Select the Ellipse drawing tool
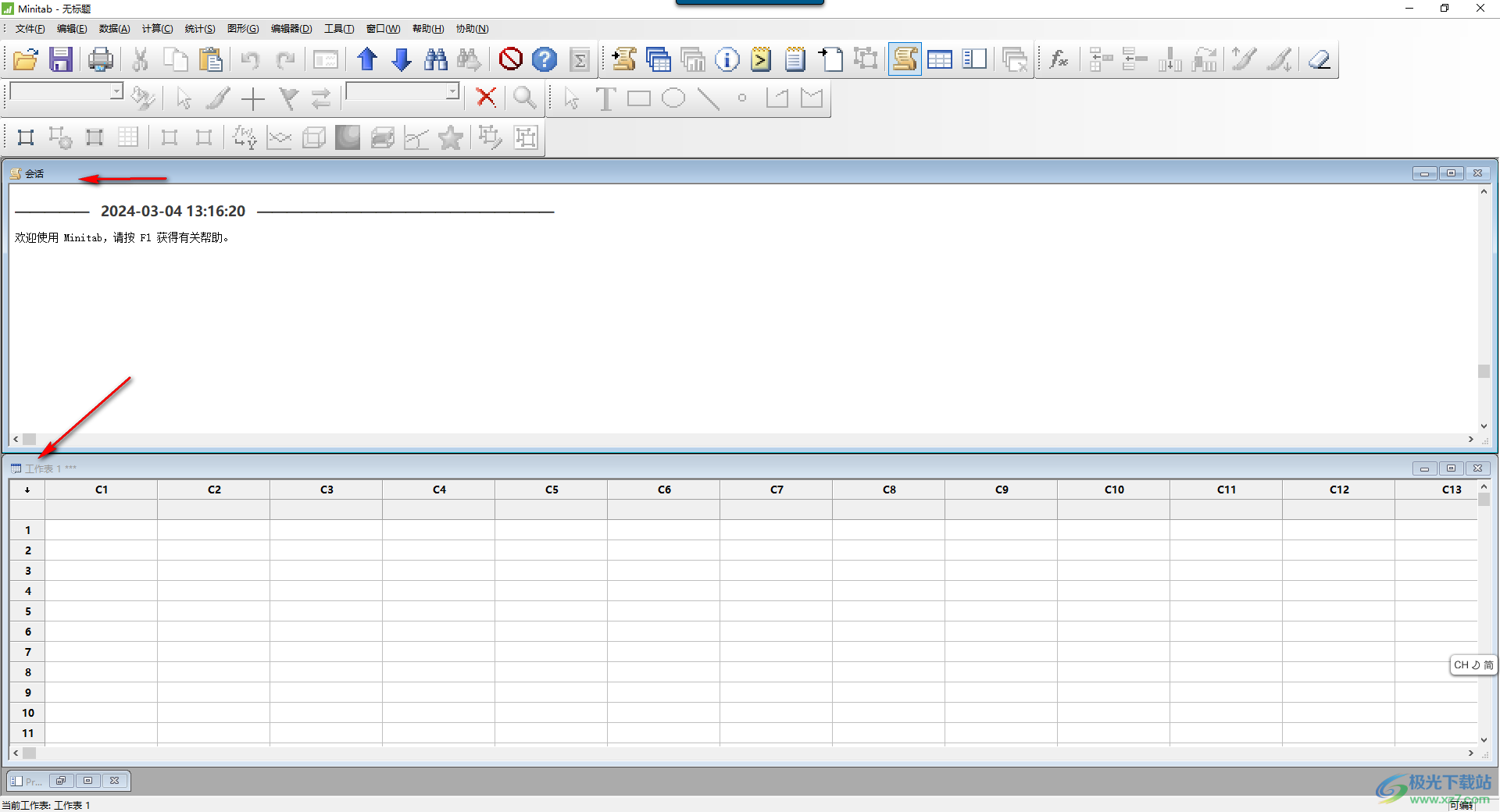This screenshot has width=1500, height=812. (673, 98)
